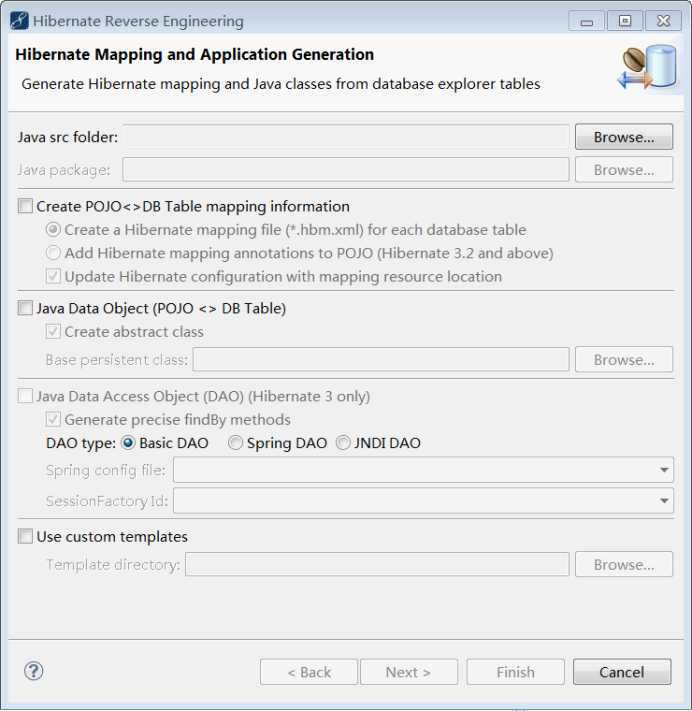Click the help question mark icon
Screen dimensions: 692x711
coord(34,671)
